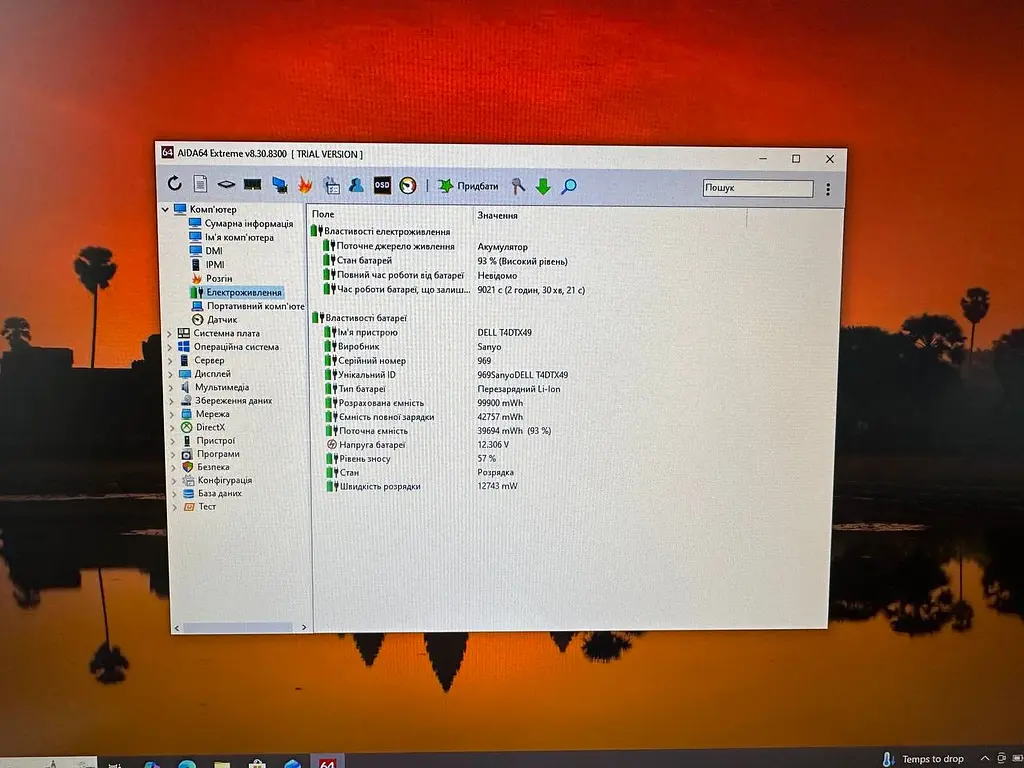Expand the Операційна система node
The height and width of the screenshot is (768, 1024).
pyautogui.click(x=170, y=347)
